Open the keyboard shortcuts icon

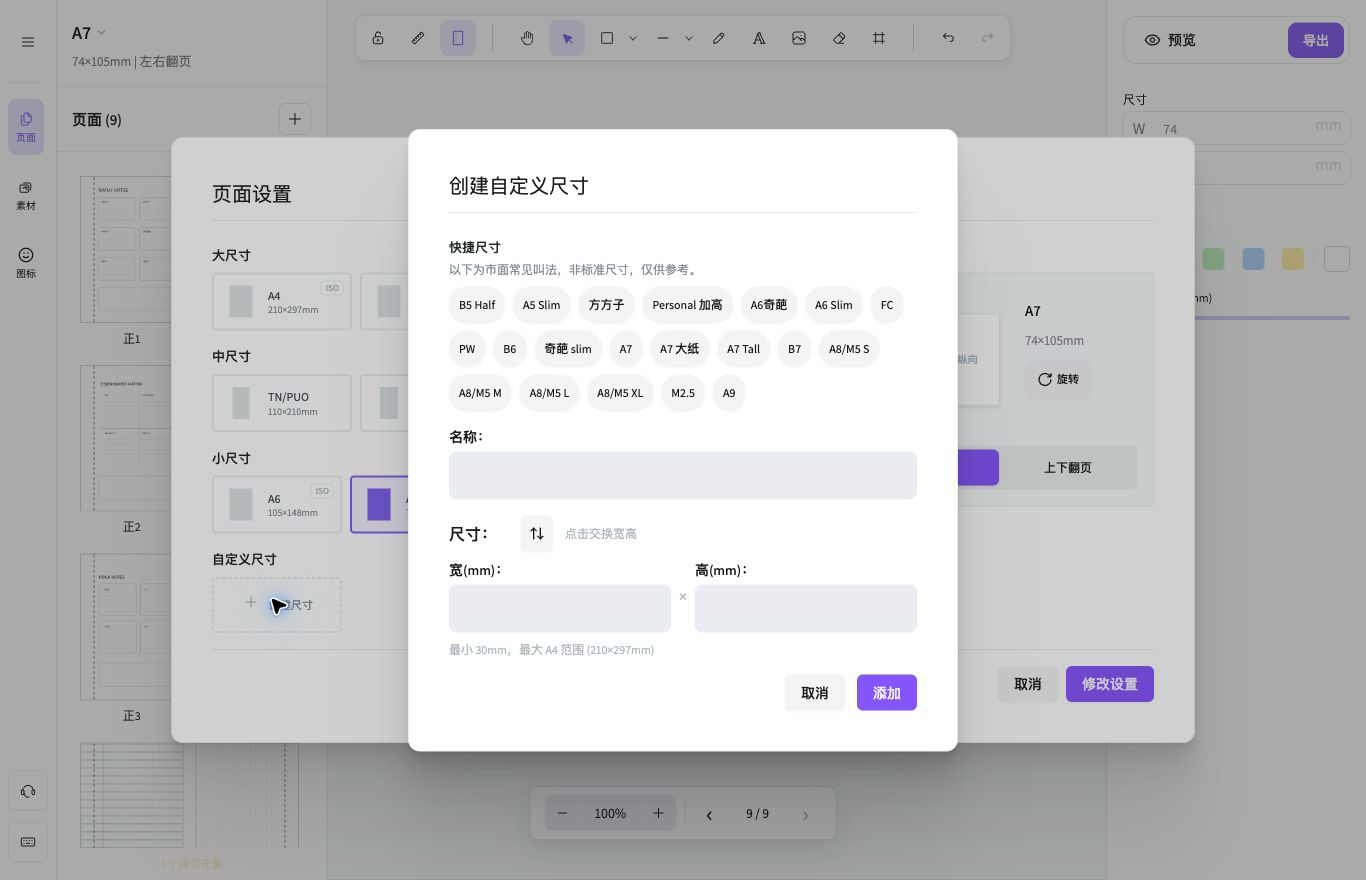pos(28,842)
